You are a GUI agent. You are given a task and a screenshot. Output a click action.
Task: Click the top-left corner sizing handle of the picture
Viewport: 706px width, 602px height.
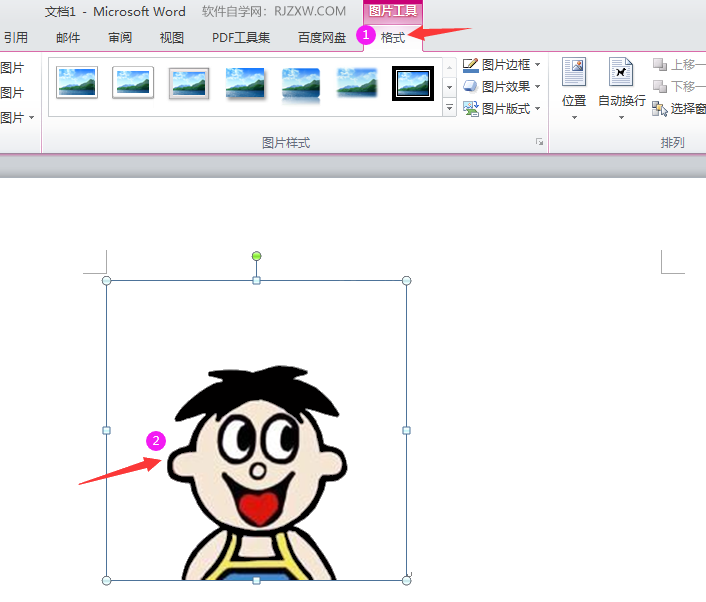[x=106, y=281]
